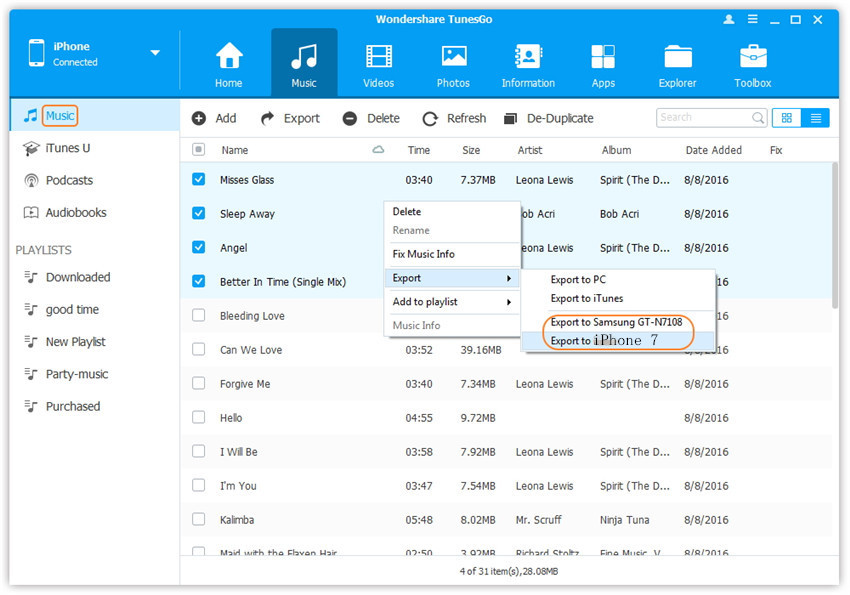Expand the Export submenu arrow
850x595 pixels.
coord(508,278)
